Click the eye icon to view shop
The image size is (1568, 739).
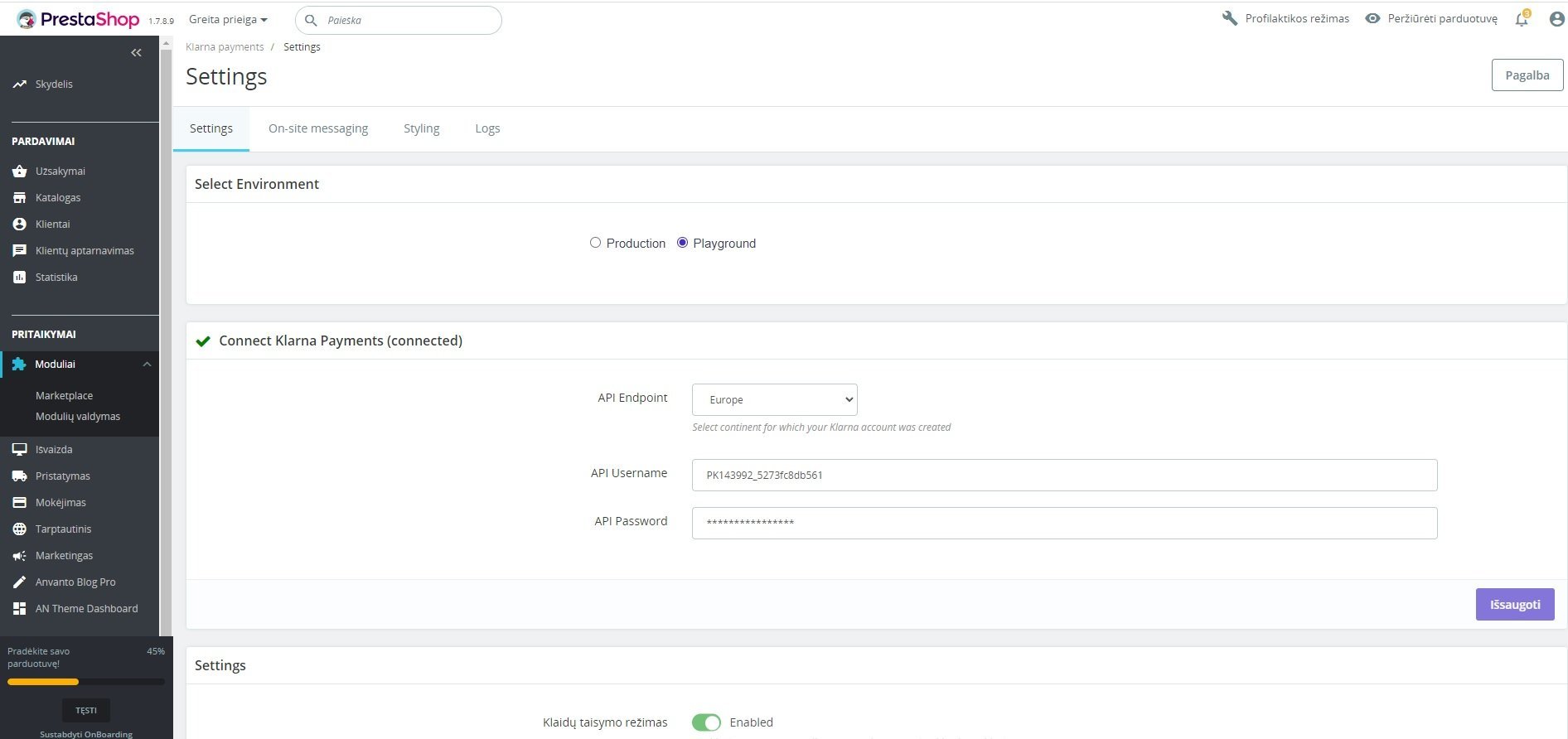1373,18
